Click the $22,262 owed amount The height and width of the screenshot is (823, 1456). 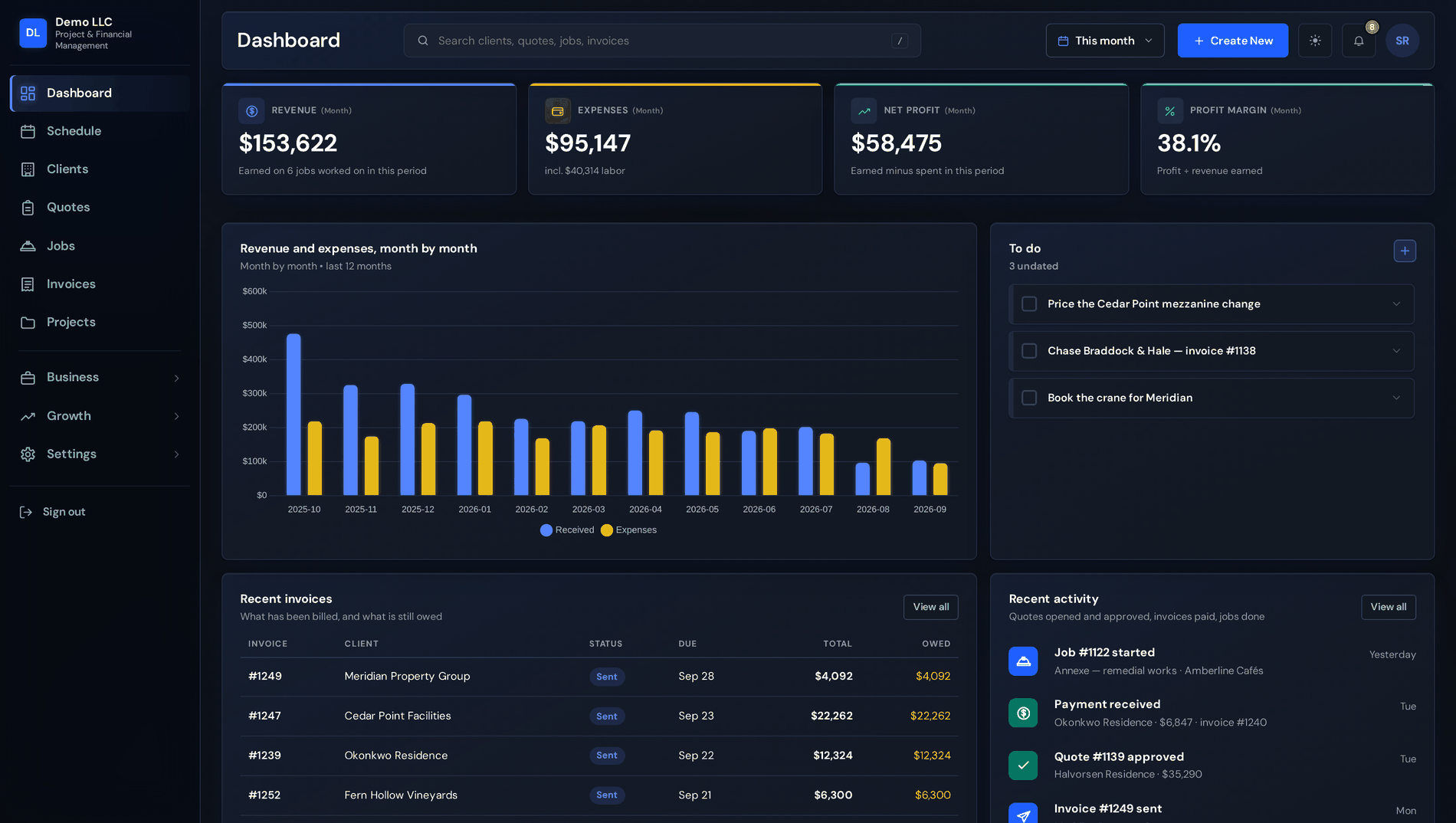click(930, 716)
